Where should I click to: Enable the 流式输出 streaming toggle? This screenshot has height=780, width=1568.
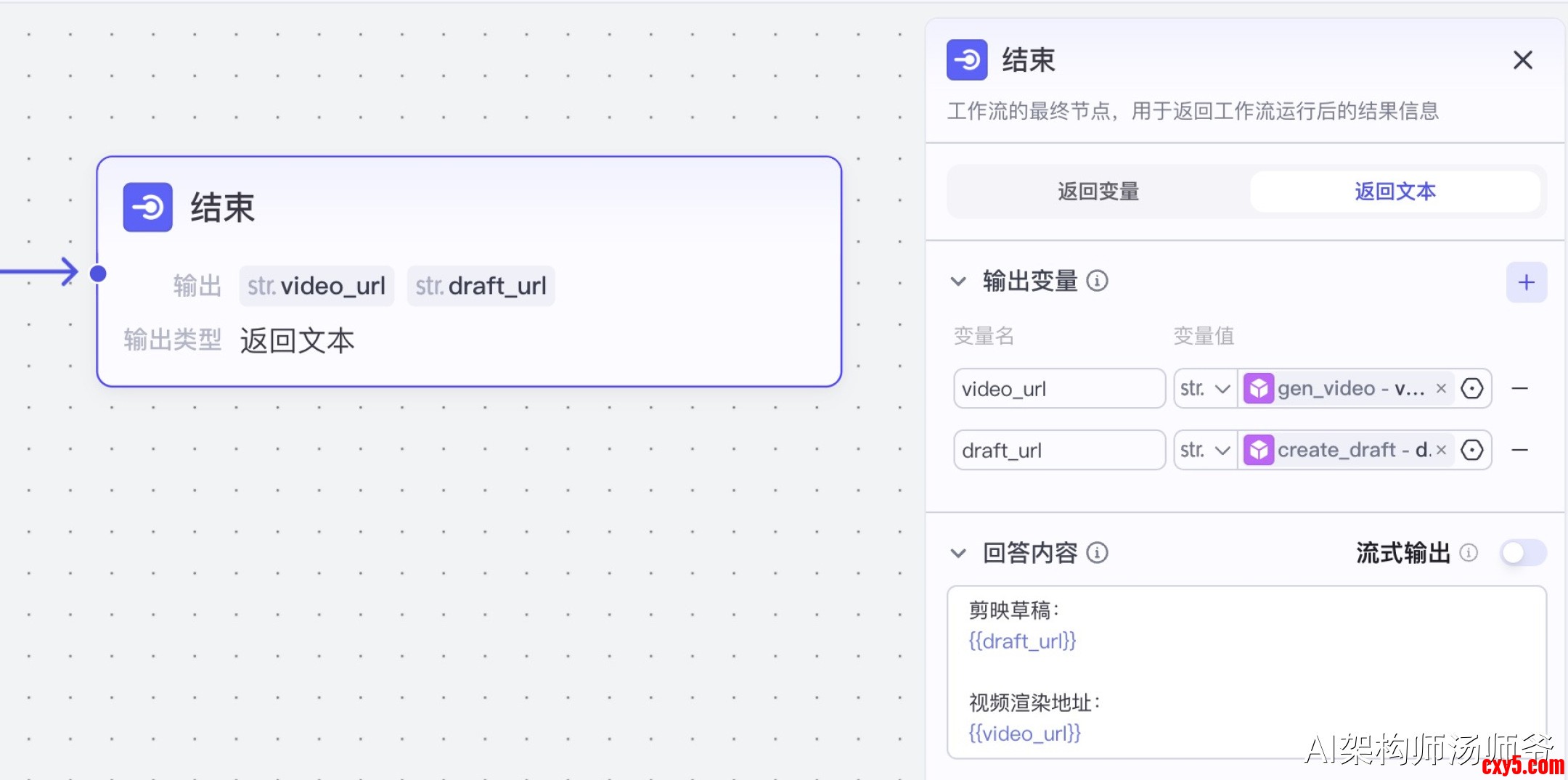click(1523, 553)
